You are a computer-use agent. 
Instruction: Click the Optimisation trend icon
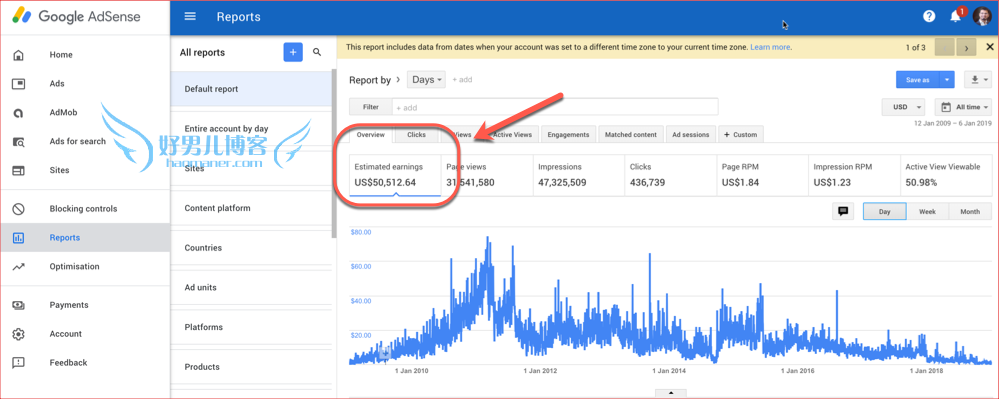pos(18,266)
